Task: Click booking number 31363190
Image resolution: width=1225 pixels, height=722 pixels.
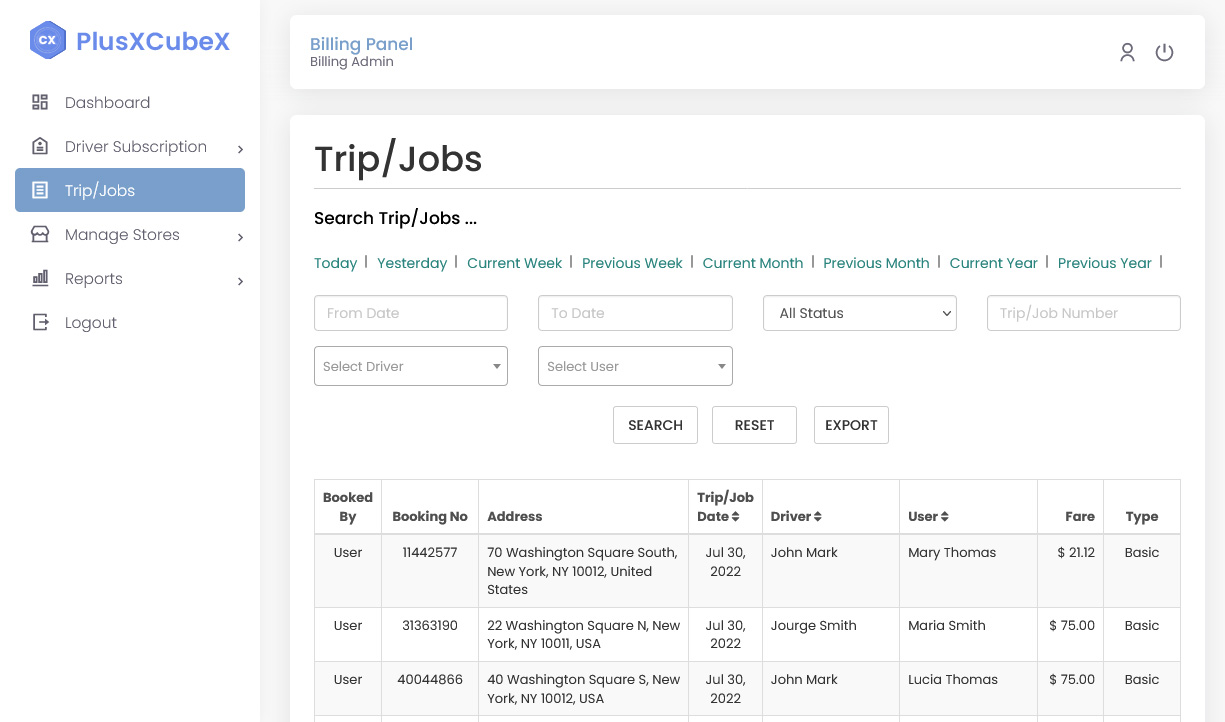Action: tap(430, 625)
